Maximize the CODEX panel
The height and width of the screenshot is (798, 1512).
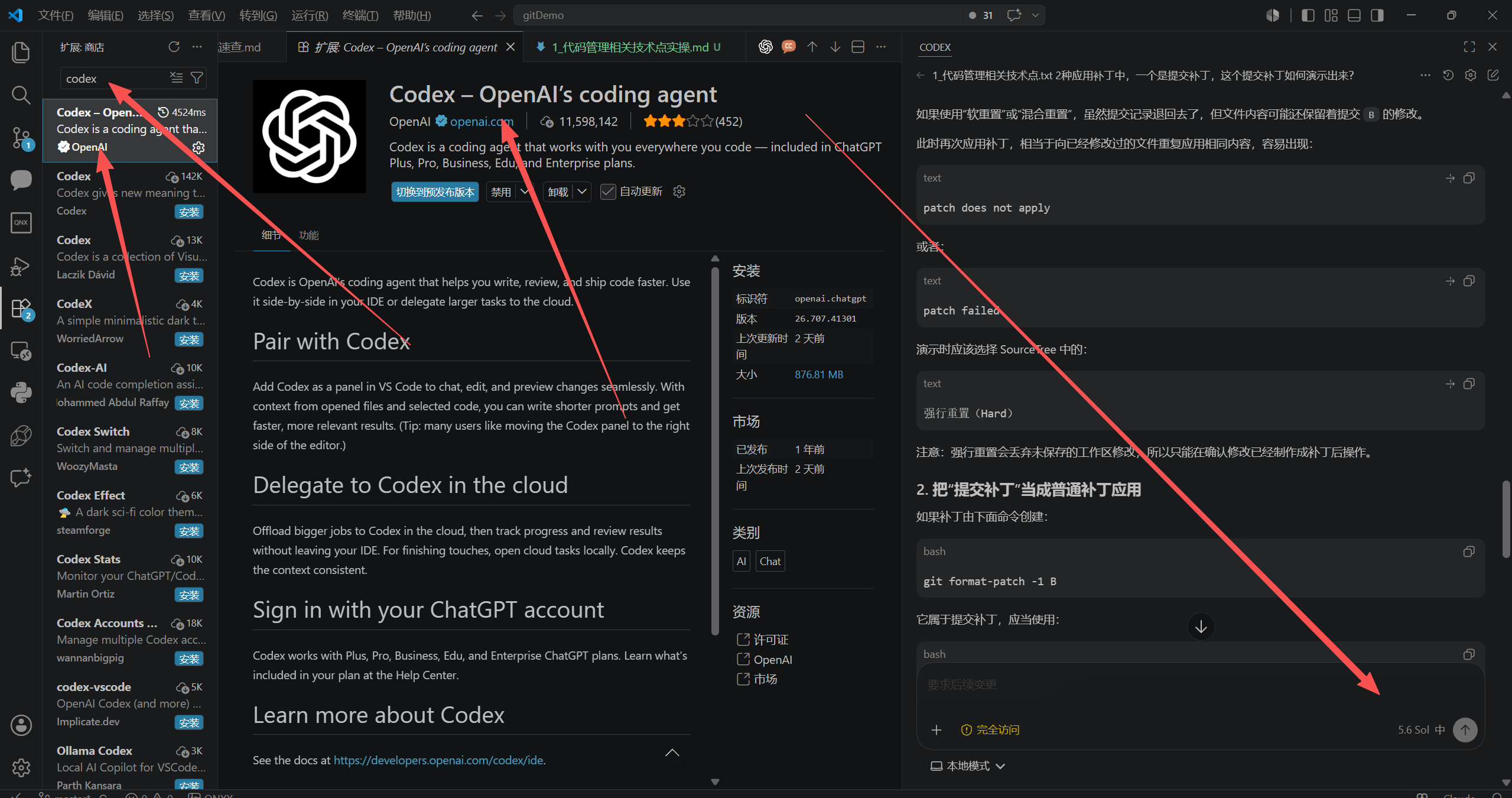point(1469,47)
